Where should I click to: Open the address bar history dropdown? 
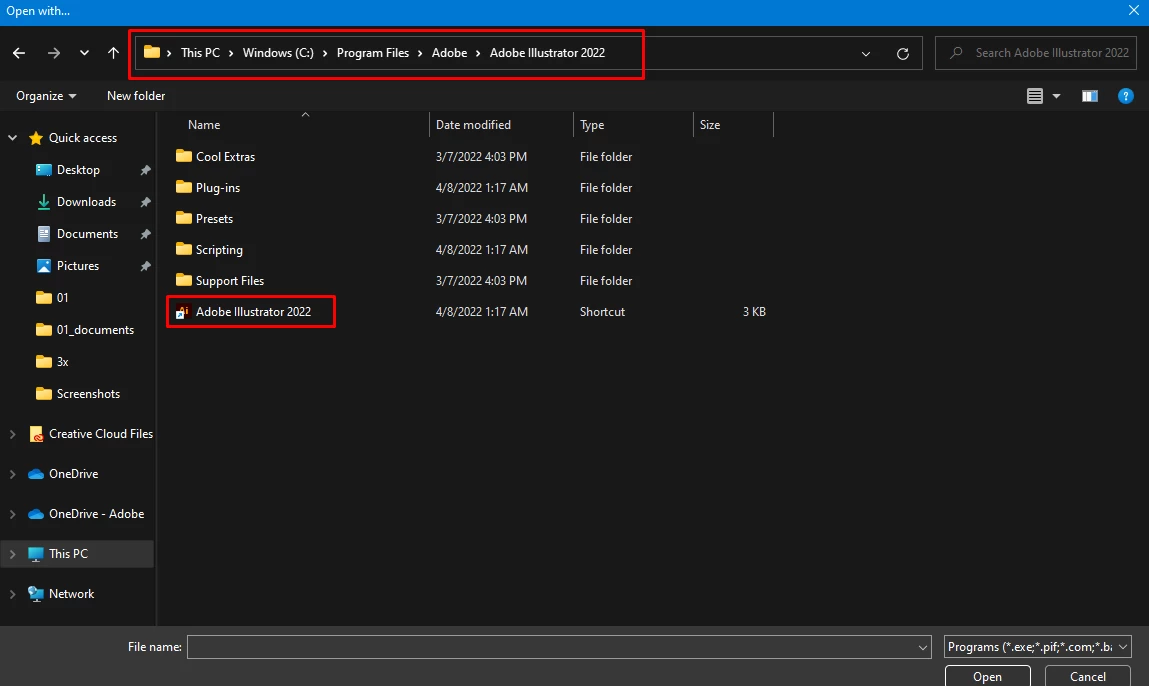[865, 54]
